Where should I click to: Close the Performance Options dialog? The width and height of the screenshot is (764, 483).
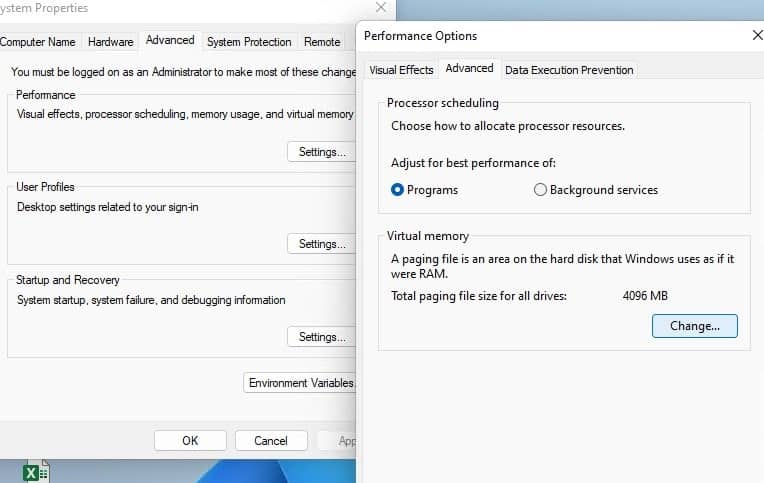coord(756,35)
